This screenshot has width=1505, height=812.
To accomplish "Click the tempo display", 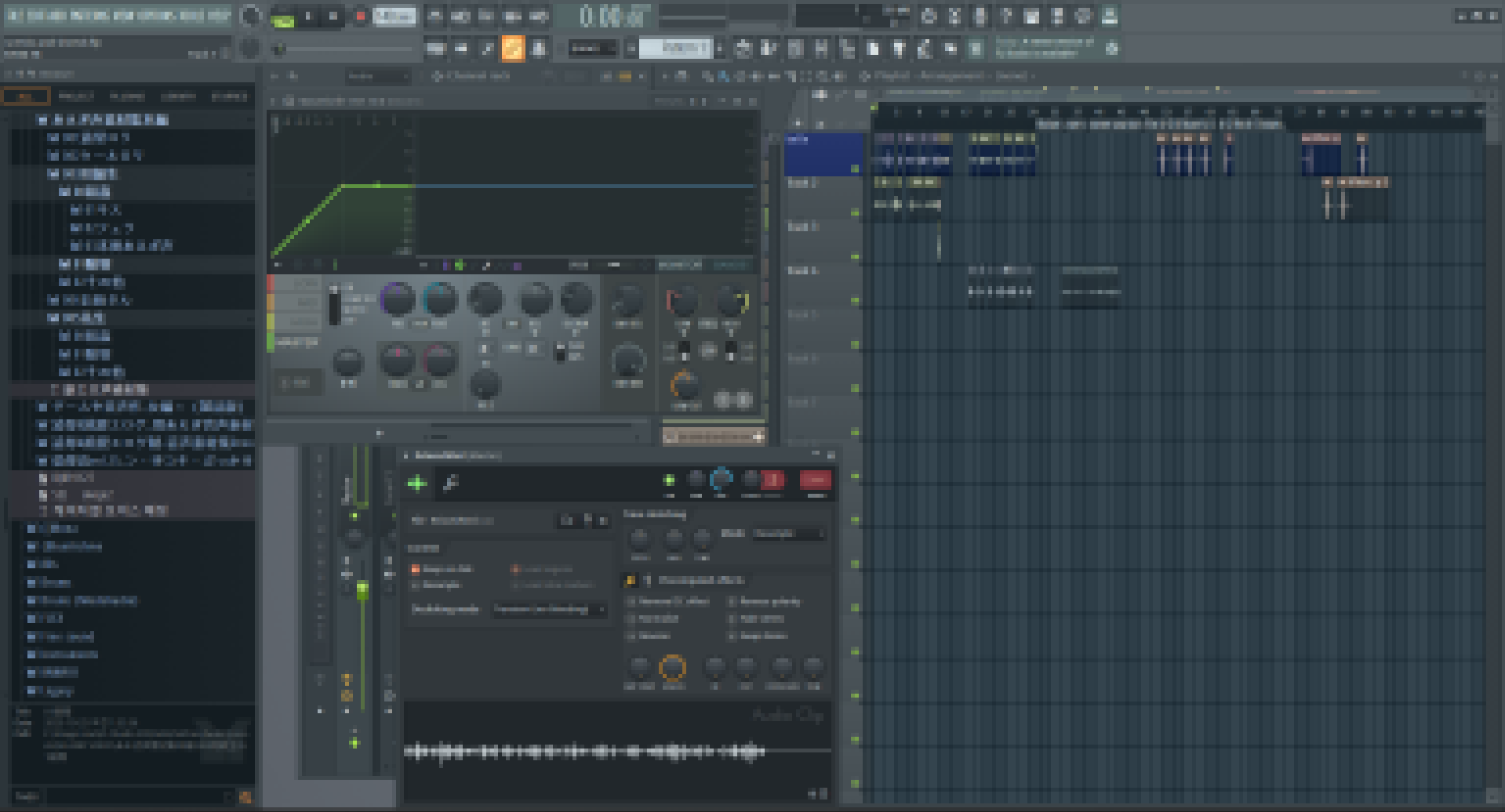I will [x=394, y=16].
